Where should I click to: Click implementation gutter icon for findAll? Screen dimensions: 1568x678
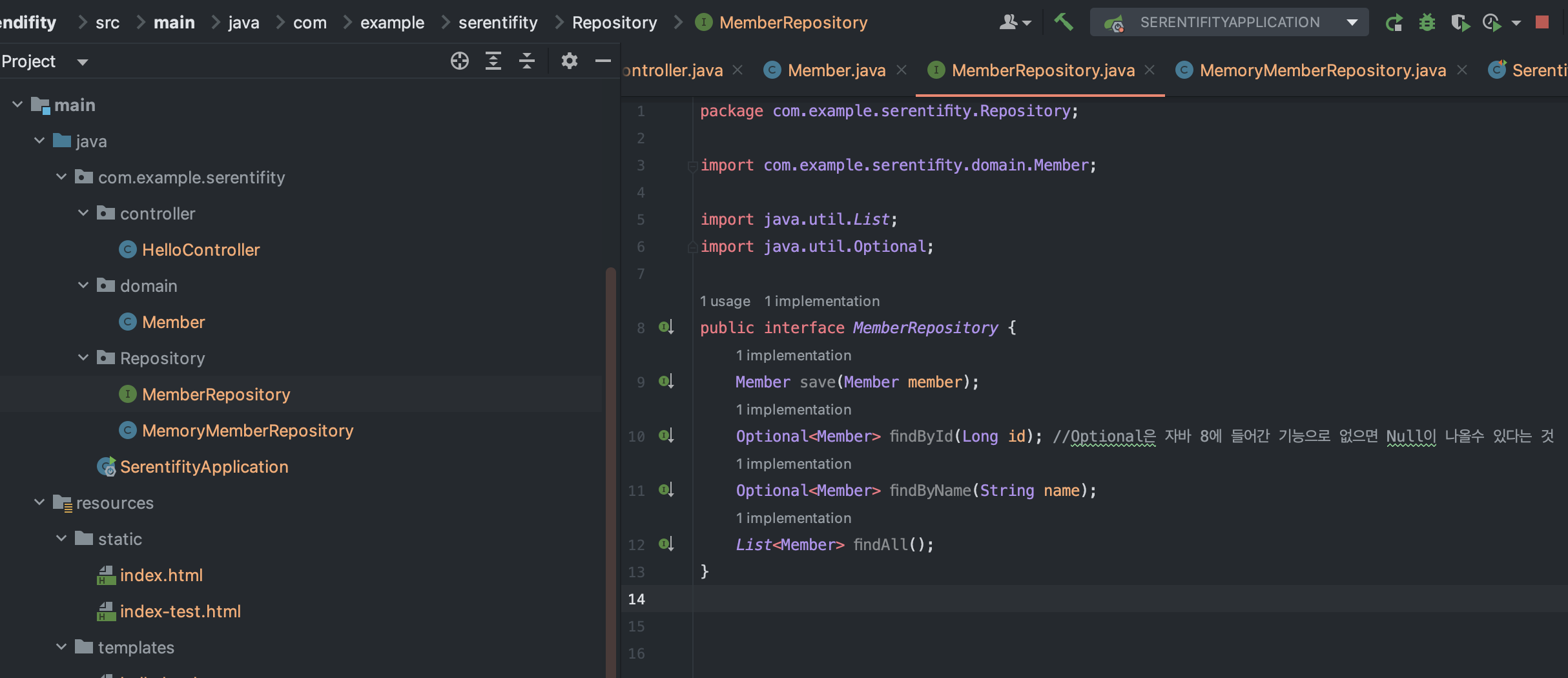coord(666,544)
